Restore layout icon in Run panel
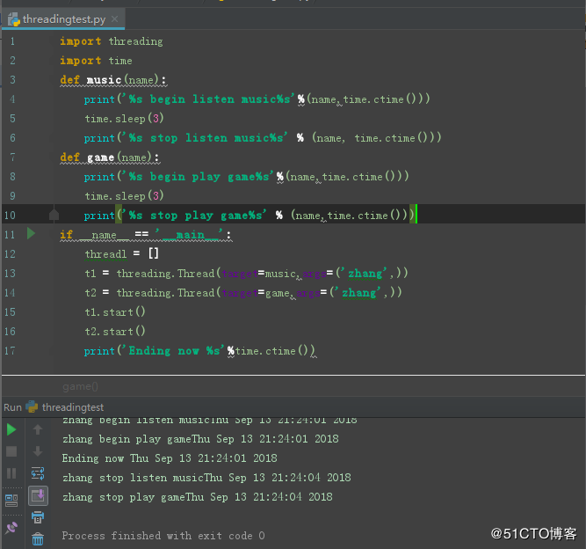This screenshot has height=549, width=586. 12,500
